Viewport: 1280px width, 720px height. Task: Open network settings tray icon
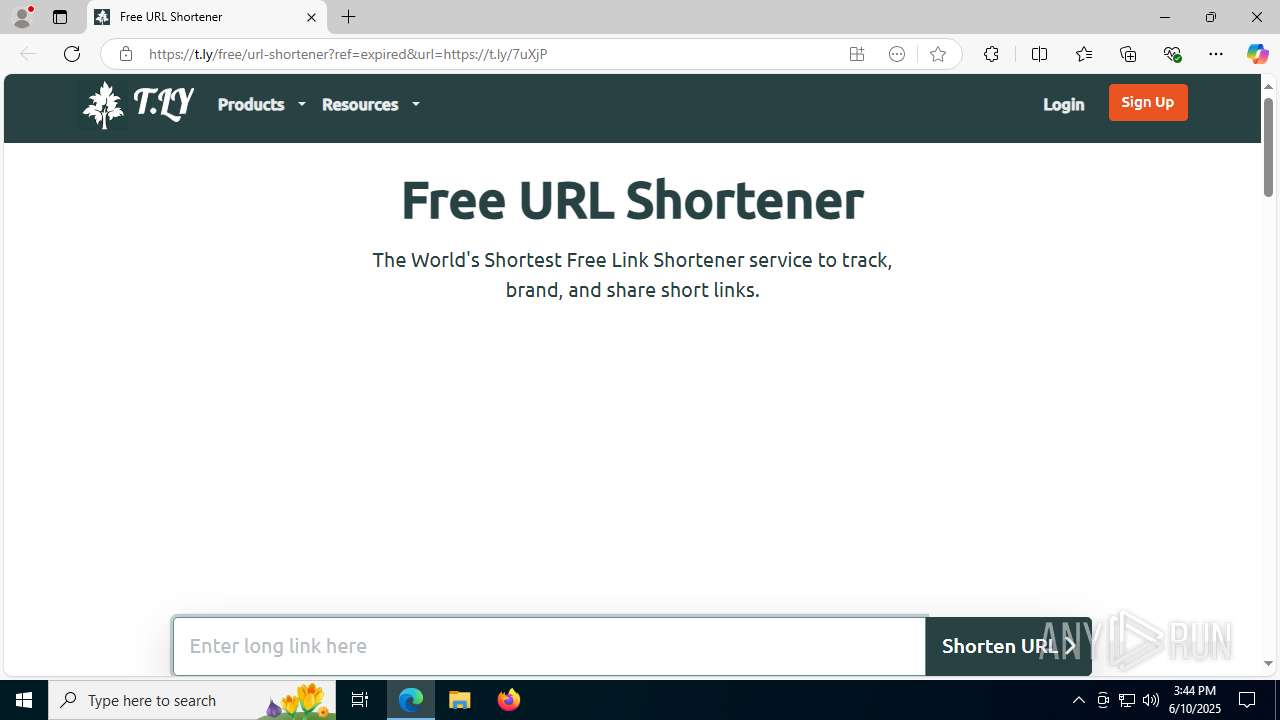[x=1127, y=700]
